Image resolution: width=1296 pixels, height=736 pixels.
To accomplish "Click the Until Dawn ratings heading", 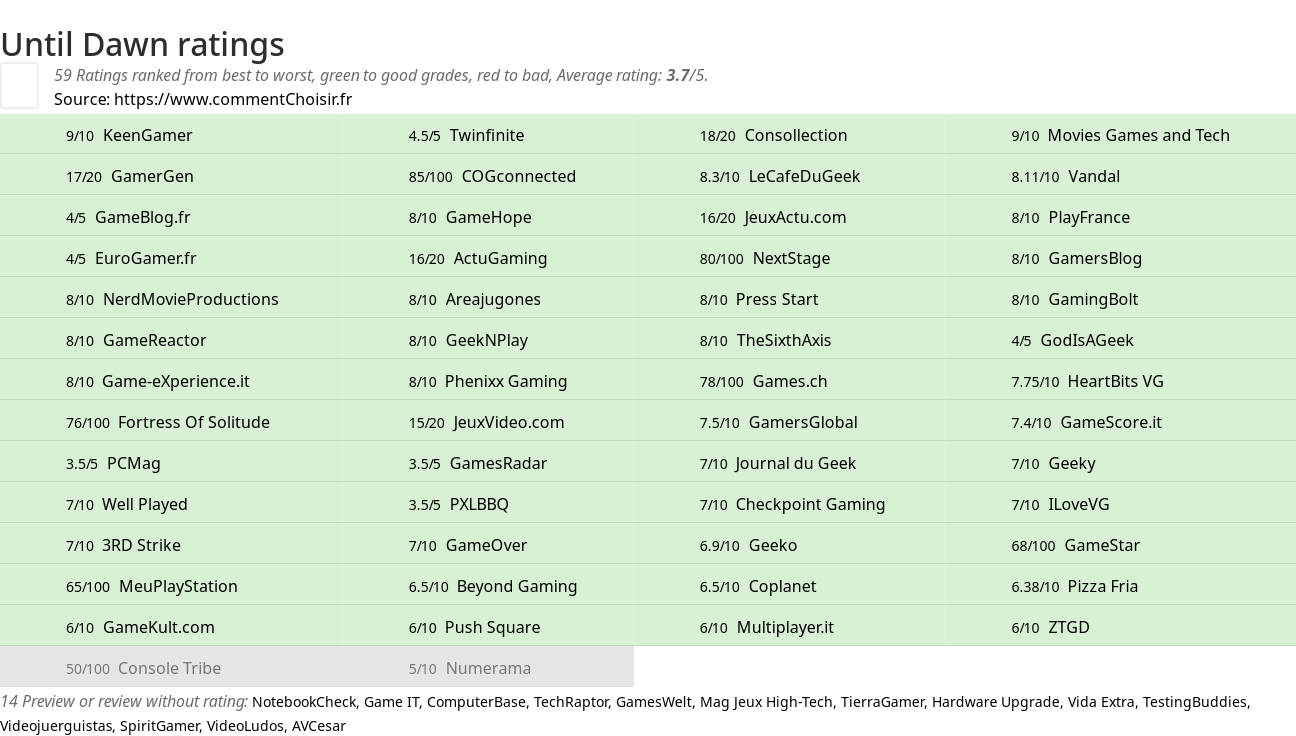I will click(x=143, y=44).
